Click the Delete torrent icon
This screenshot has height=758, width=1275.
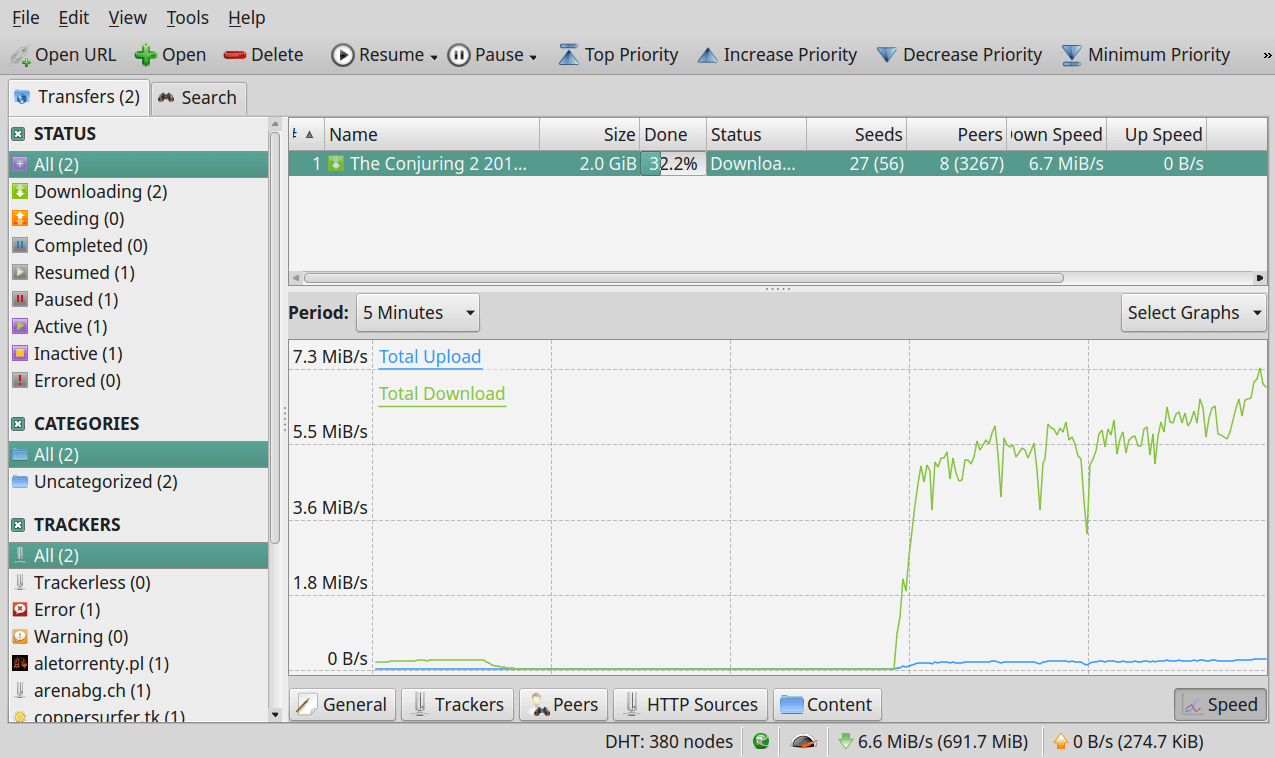tap(235, 55)
